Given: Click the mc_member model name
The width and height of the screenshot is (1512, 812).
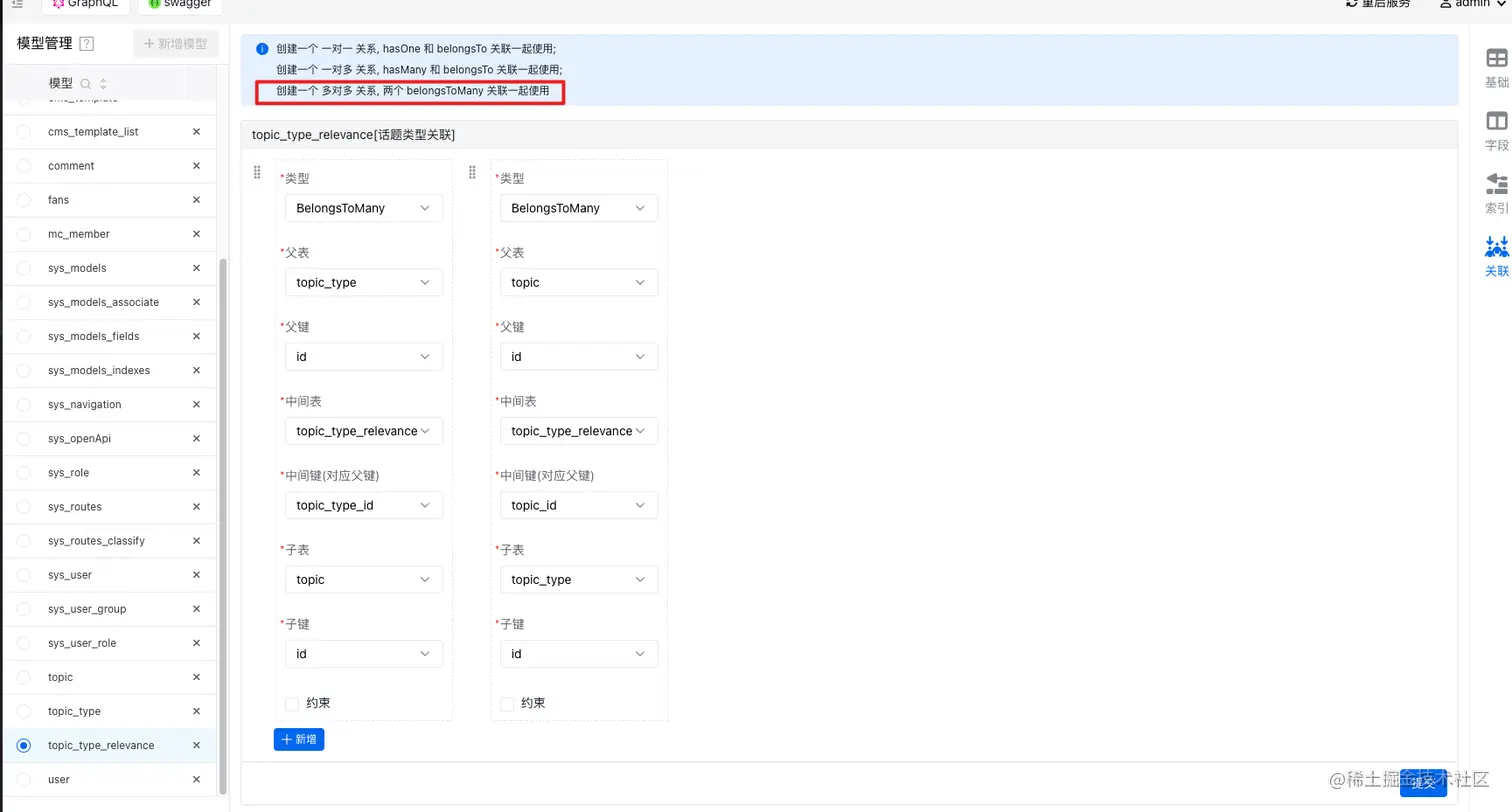Looking at the screenshot, I should (79, 234).
